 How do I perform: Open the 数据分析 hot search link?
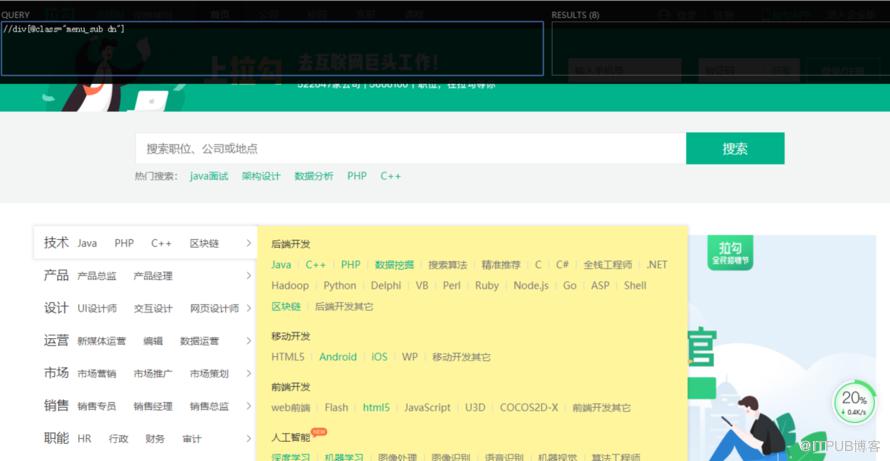(314, 176)
